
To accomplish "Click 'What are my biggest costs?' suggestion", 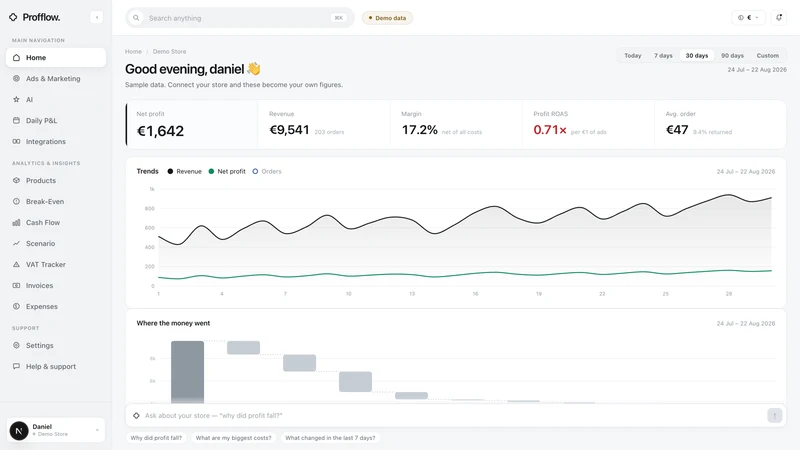I will [x=234, y=438].
